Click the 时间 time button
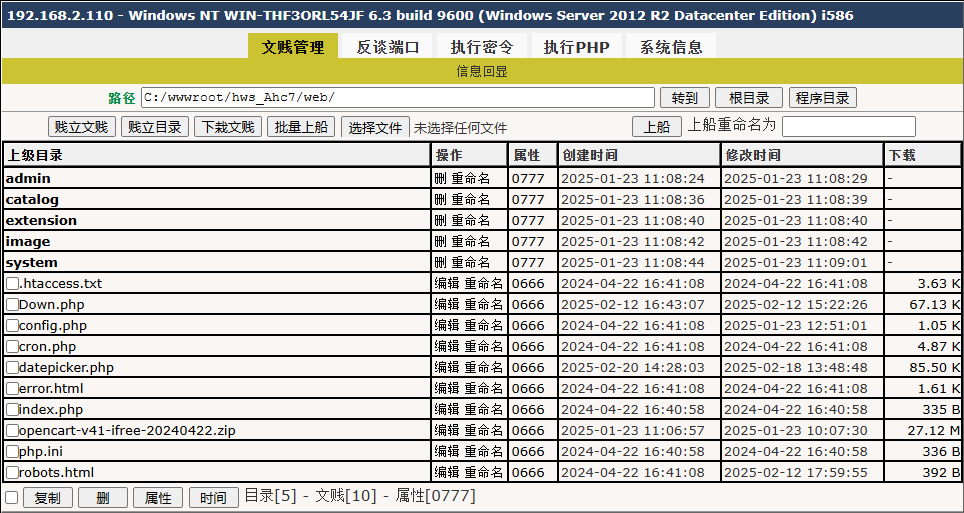Screen dimensions: 964x513 [x=213, y=498]
